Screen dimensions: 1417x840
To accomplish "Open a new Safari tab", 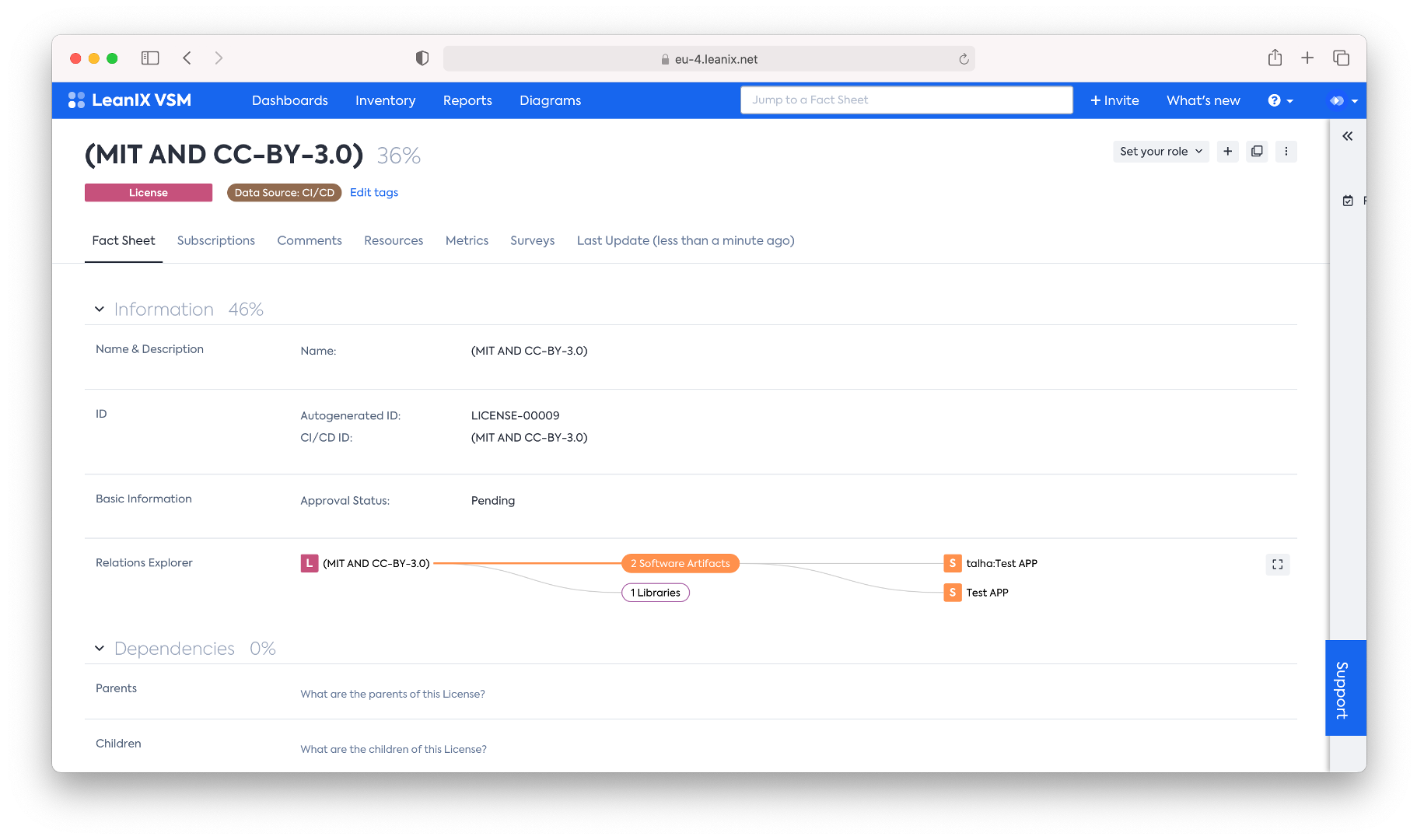I will [1307, 58].
